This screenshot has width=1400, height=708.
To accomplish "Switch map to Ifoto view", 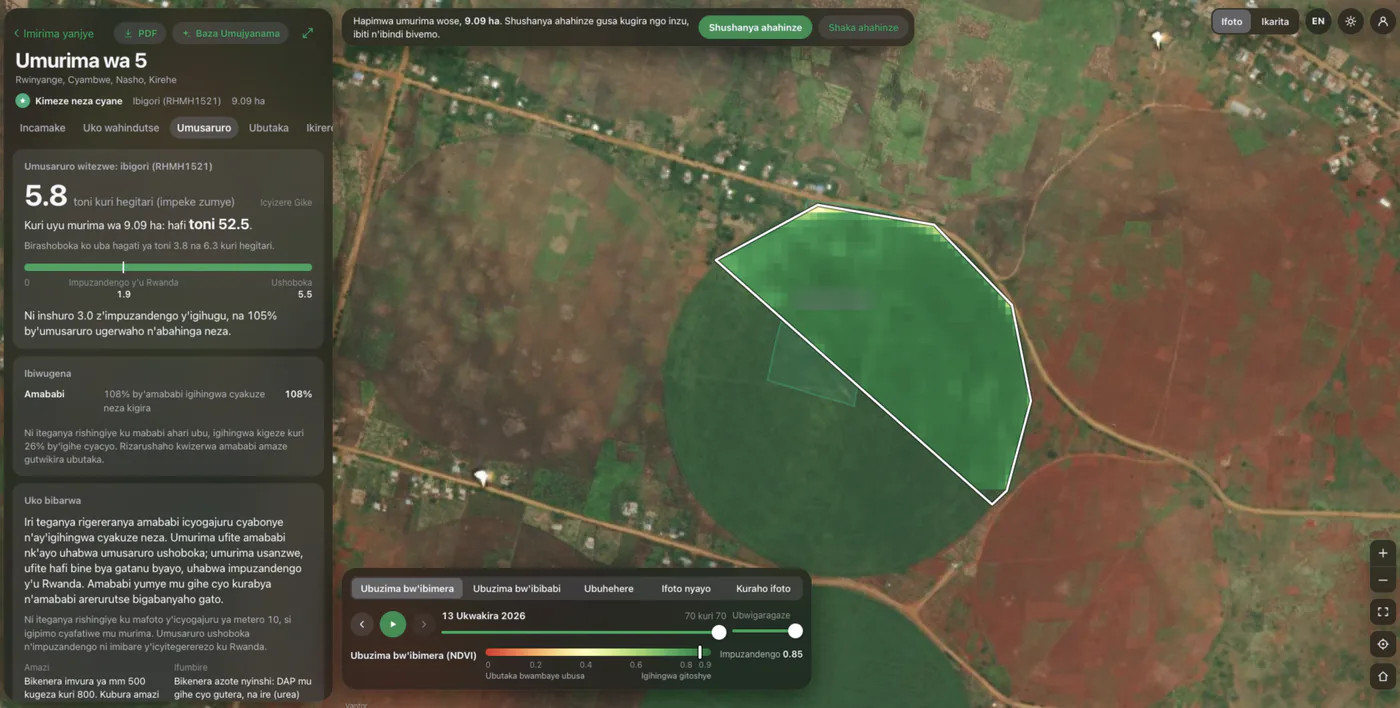I will coord(1232,21).
